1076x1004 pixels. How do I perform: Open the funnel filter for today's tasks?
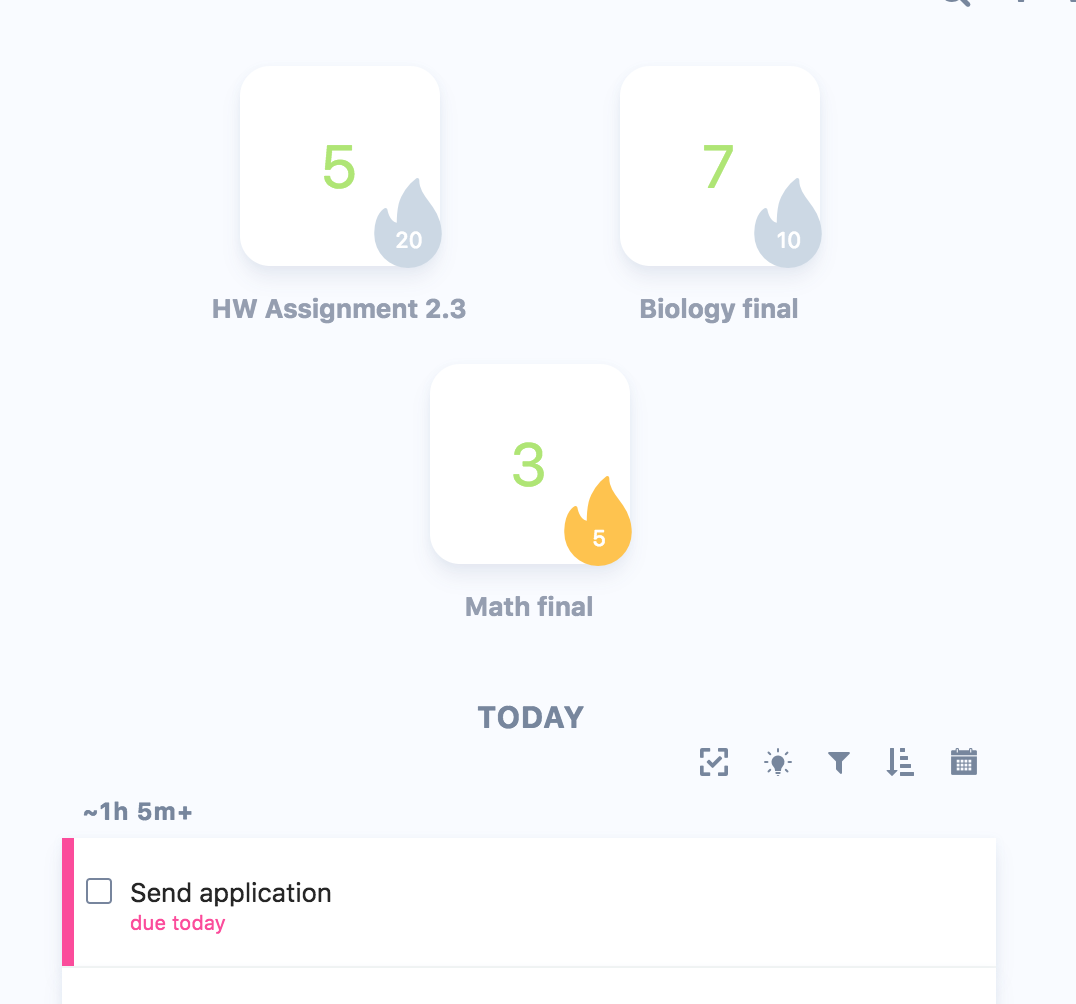pyautogui.click(x=839, y=763)
